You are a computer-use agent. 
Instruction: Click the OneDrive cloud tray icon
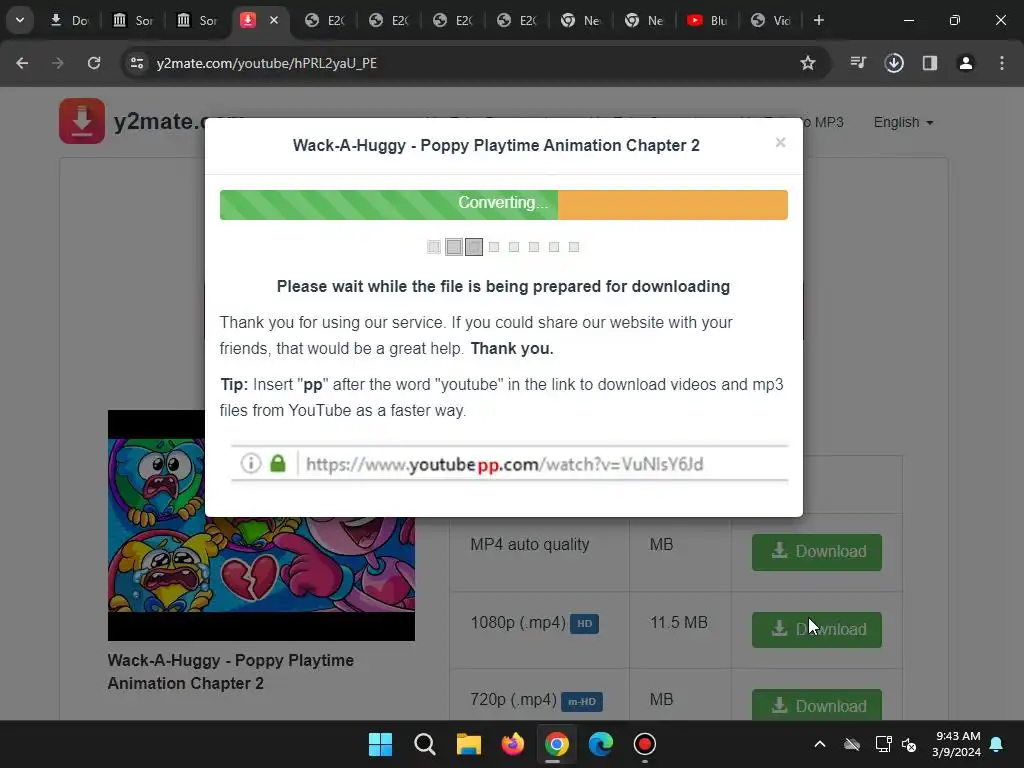tap(852, 744)
